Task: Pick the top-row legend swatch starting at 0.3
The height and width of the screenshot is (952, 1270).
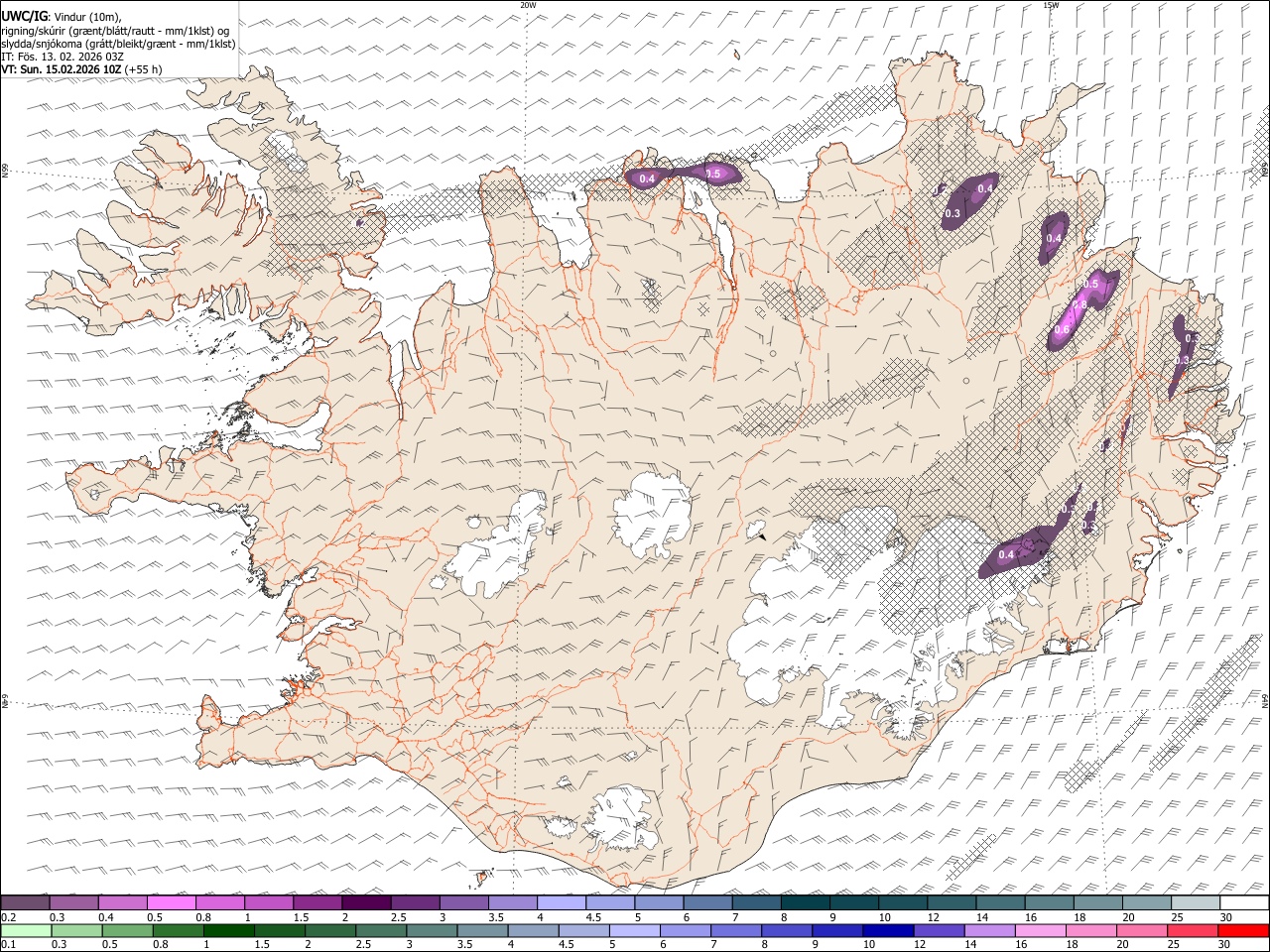Action: coord(73,902)
